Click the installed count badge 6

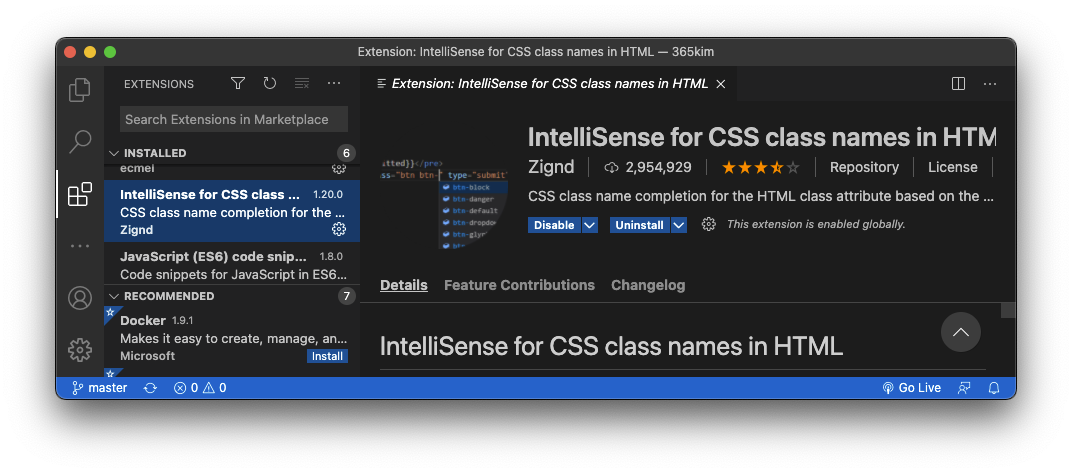point(347,152)
